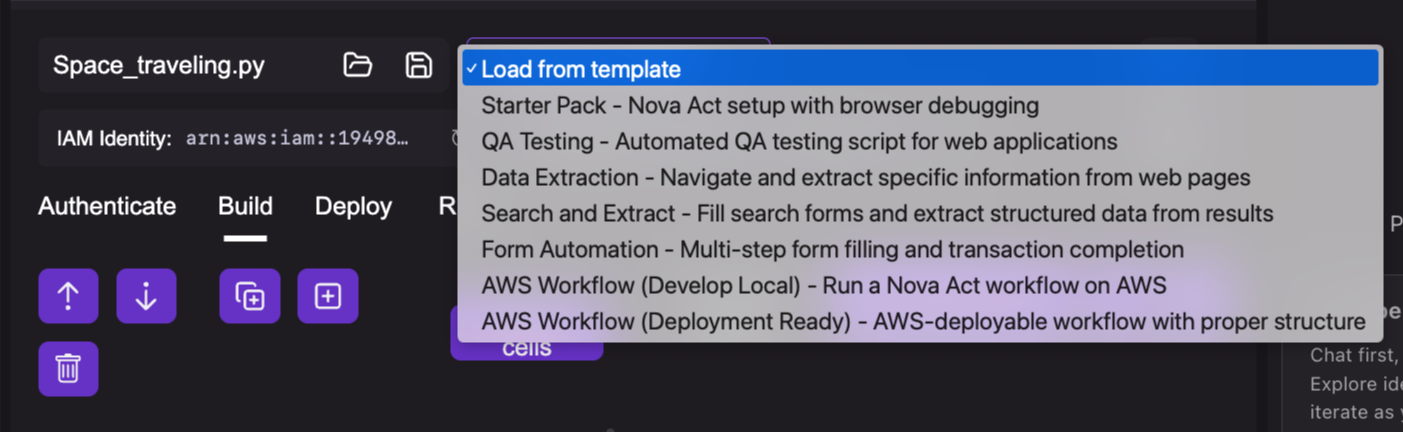Screen dimensions: 1403x432
Task: Select the Form Automation template
Action: click(x=832, y=249)
